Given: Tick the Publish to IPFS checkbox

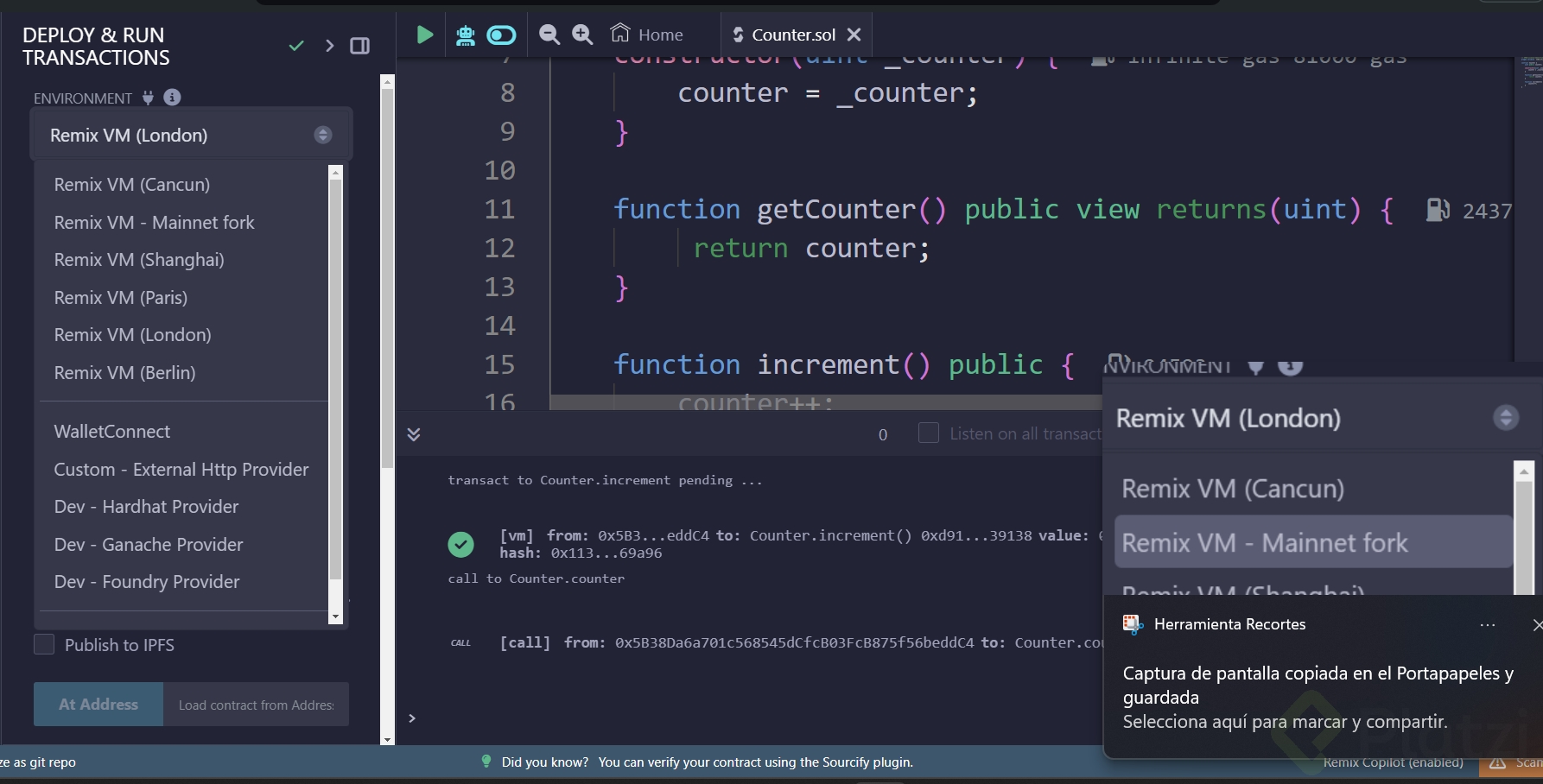Looking at the screenshot, I should [x=44, y=644].
